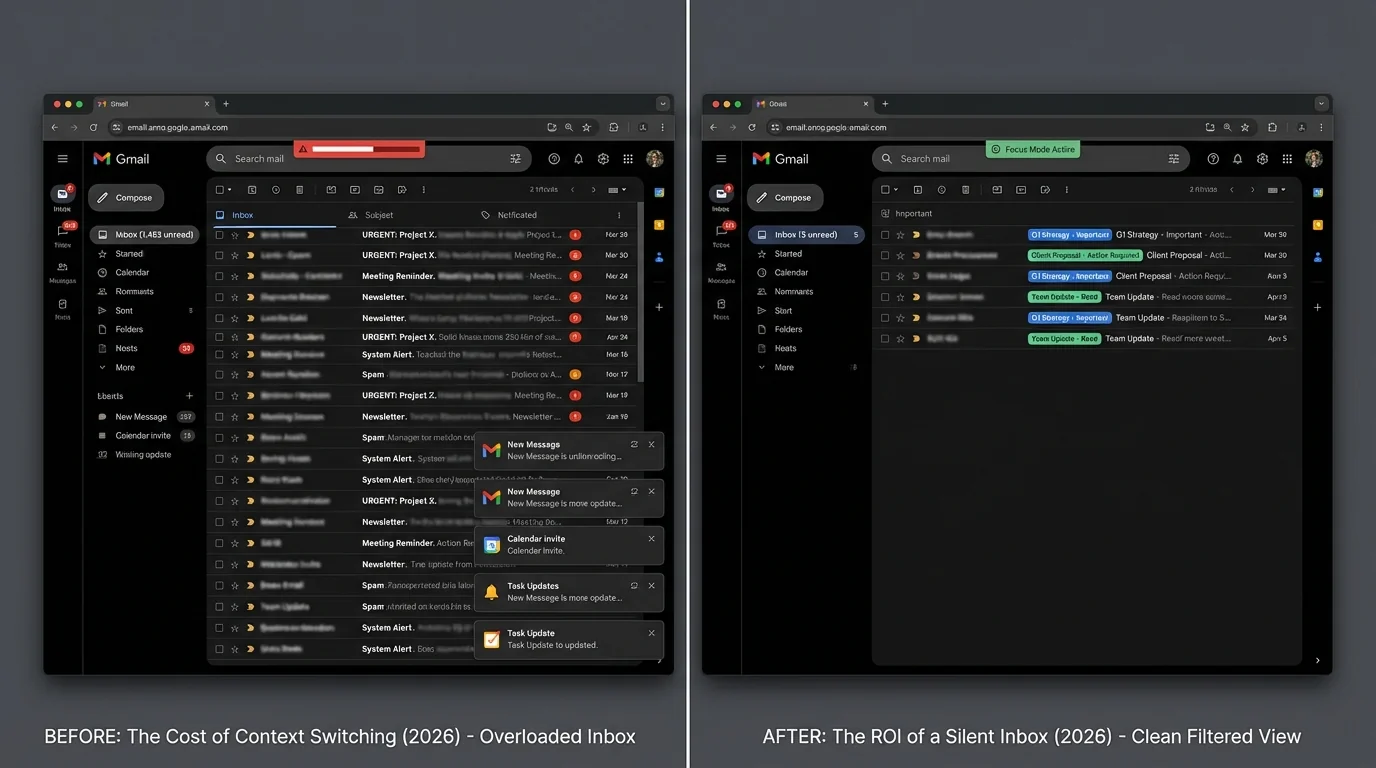Screen dimensions: 1376x768
Task: Open the Subject tab in the overloaded inbox
Action: pos(378,215)
